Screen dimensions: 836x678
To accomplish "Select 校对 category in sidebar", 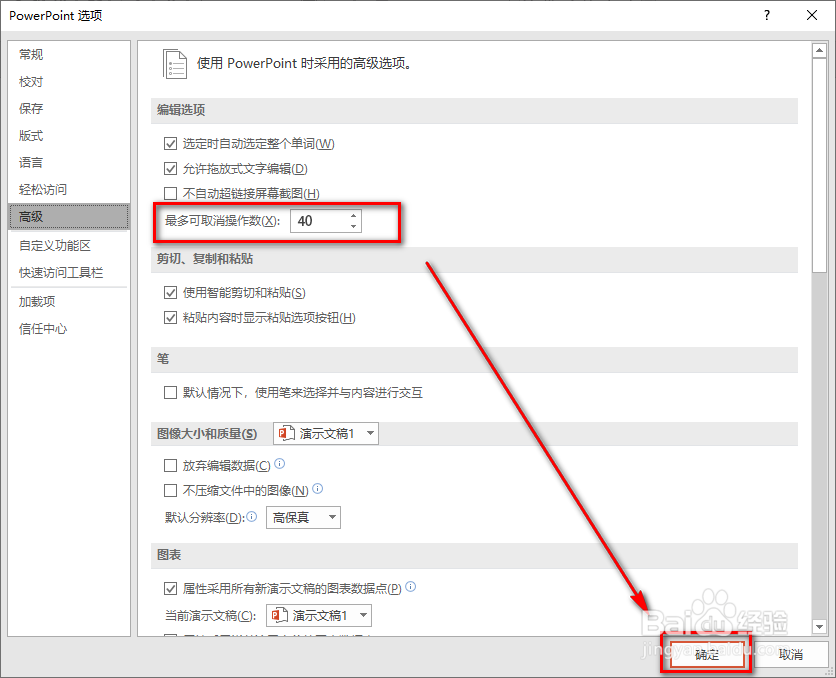I will (x=69, y=82).
